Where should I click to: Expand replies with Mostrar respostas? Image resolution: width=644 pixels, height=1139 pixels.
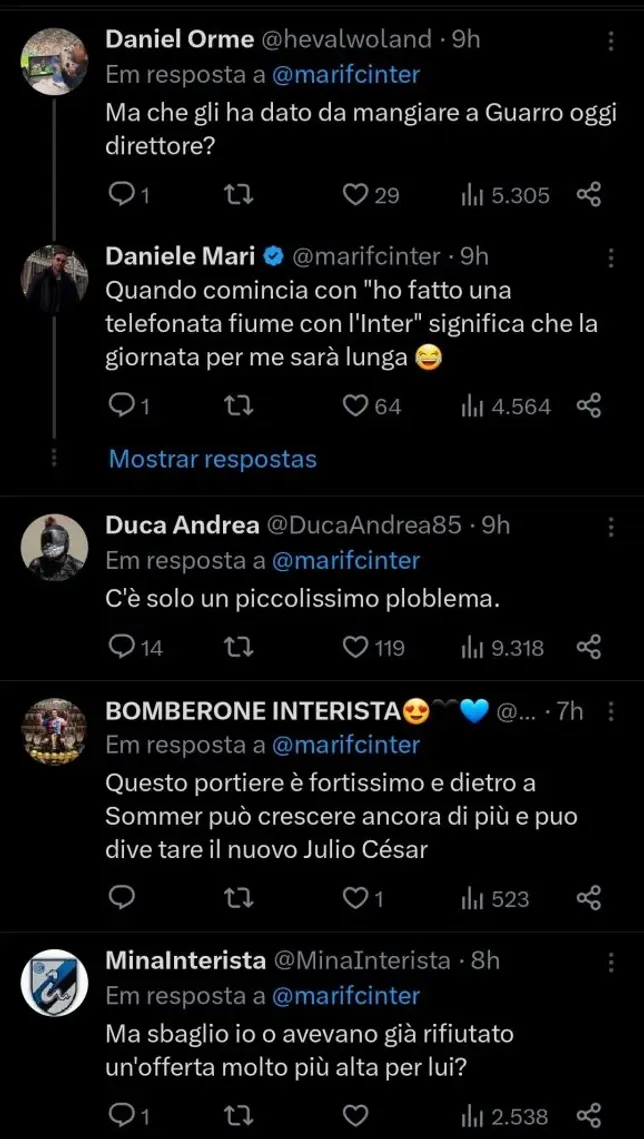[x=212, y=459]
